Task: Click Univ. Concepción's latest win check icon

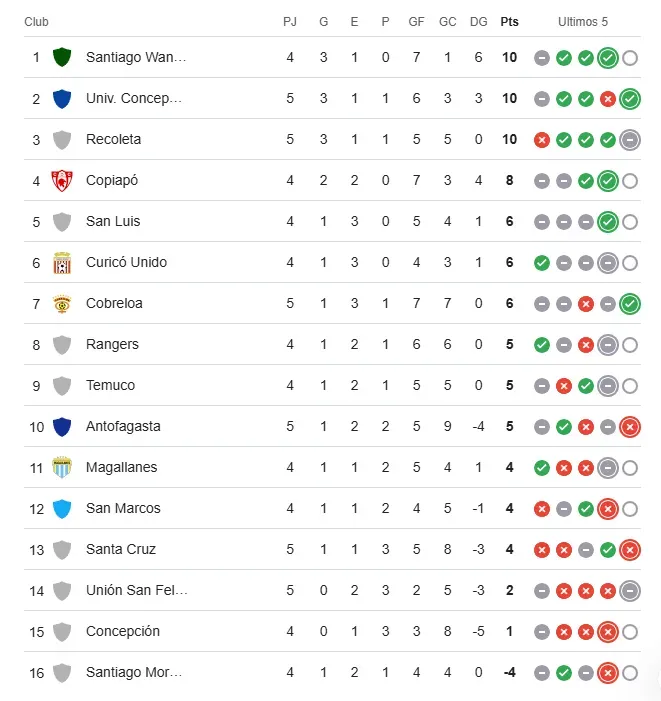Action: click(629, 98)
